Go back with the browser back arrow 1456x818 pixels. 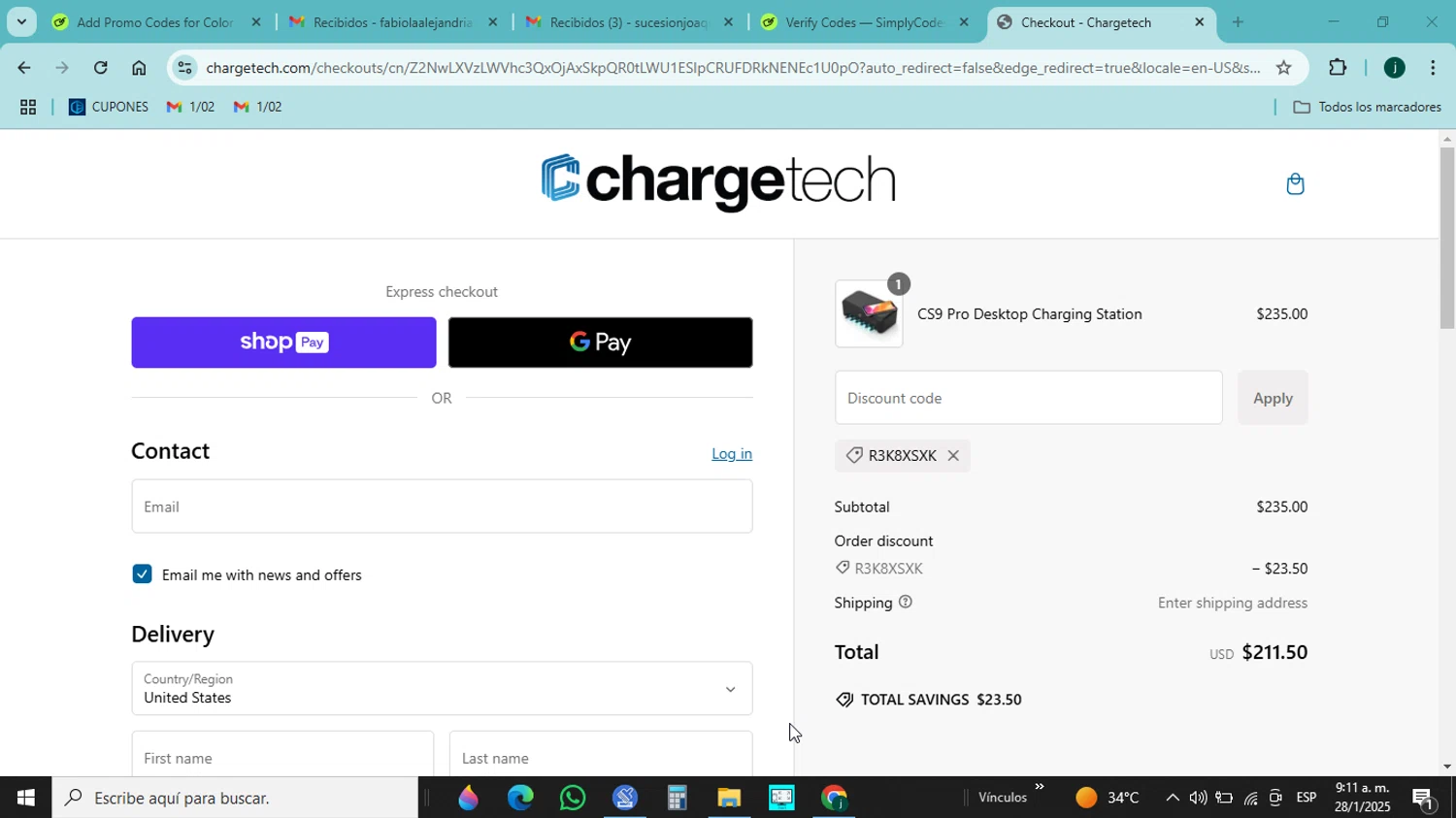pos(23,68)
